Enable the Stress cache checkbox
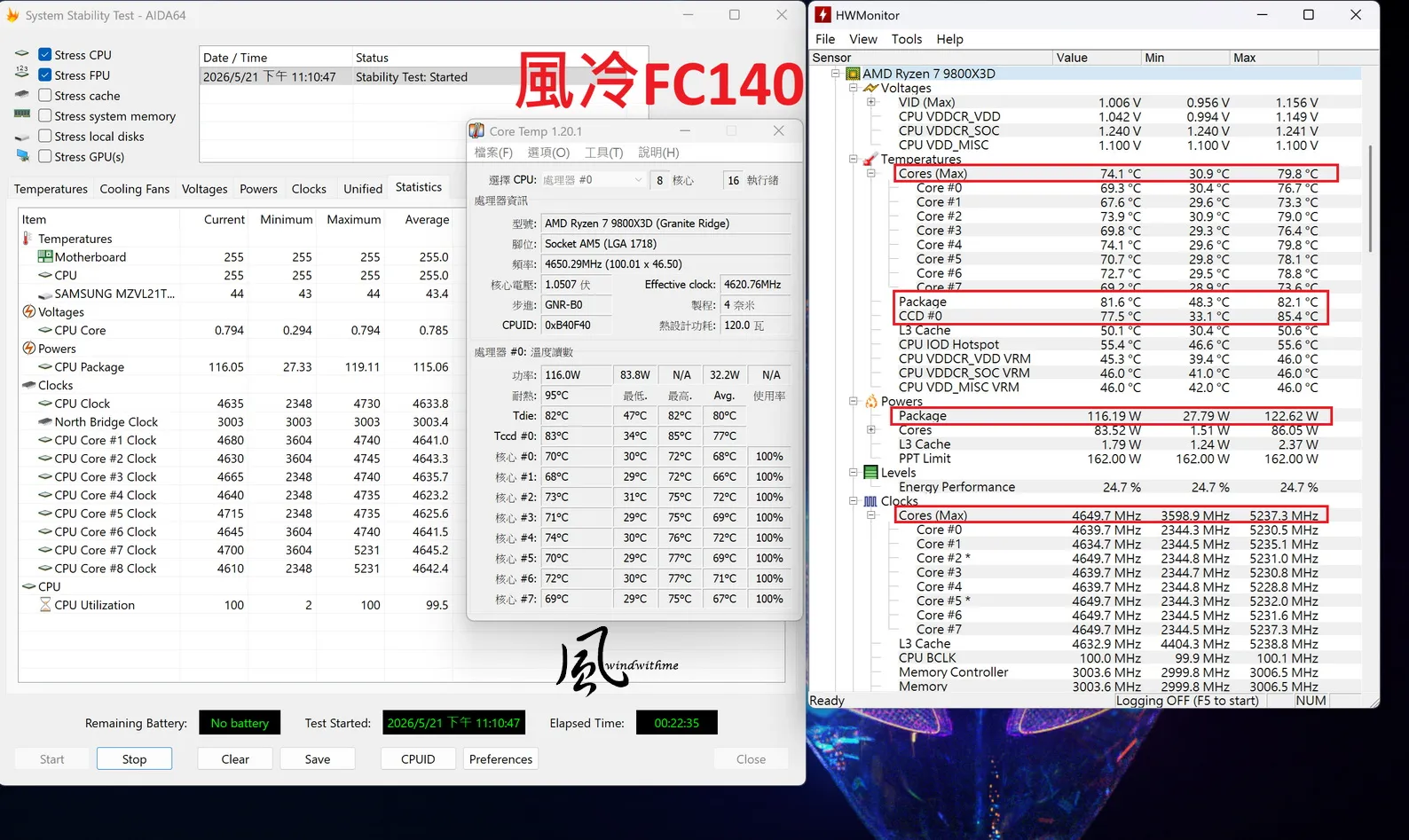Viewport: 1409px width, 840px height. [44, 95]
